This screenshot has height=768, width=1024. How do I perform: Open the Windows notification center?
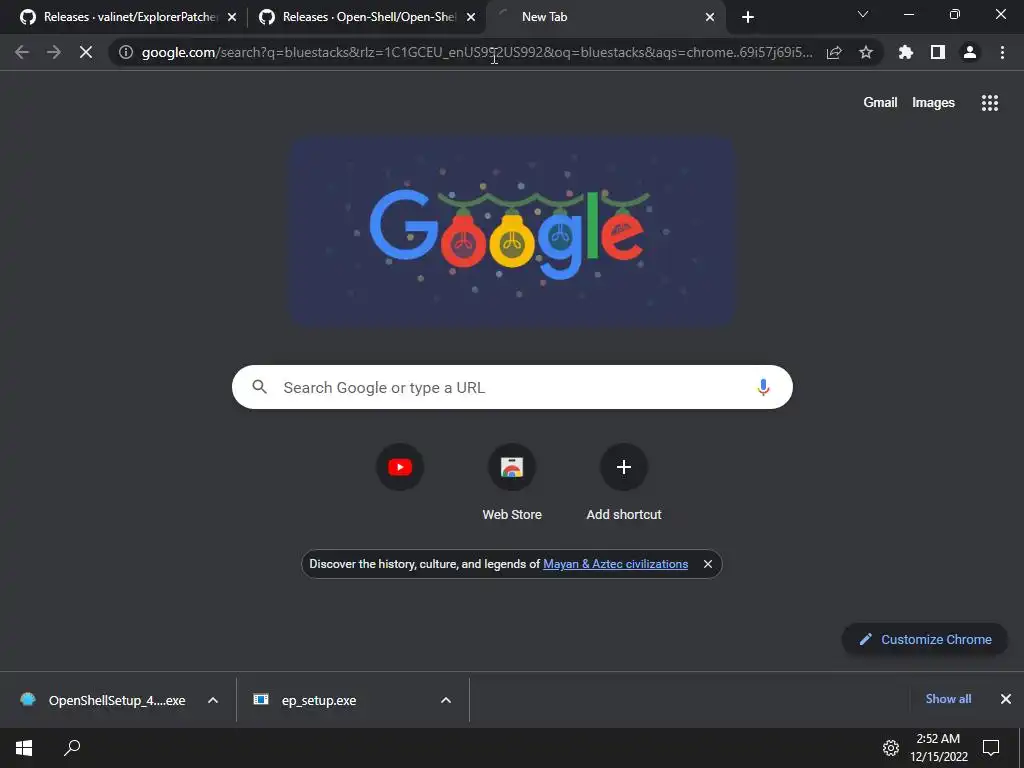pos(991,748)
